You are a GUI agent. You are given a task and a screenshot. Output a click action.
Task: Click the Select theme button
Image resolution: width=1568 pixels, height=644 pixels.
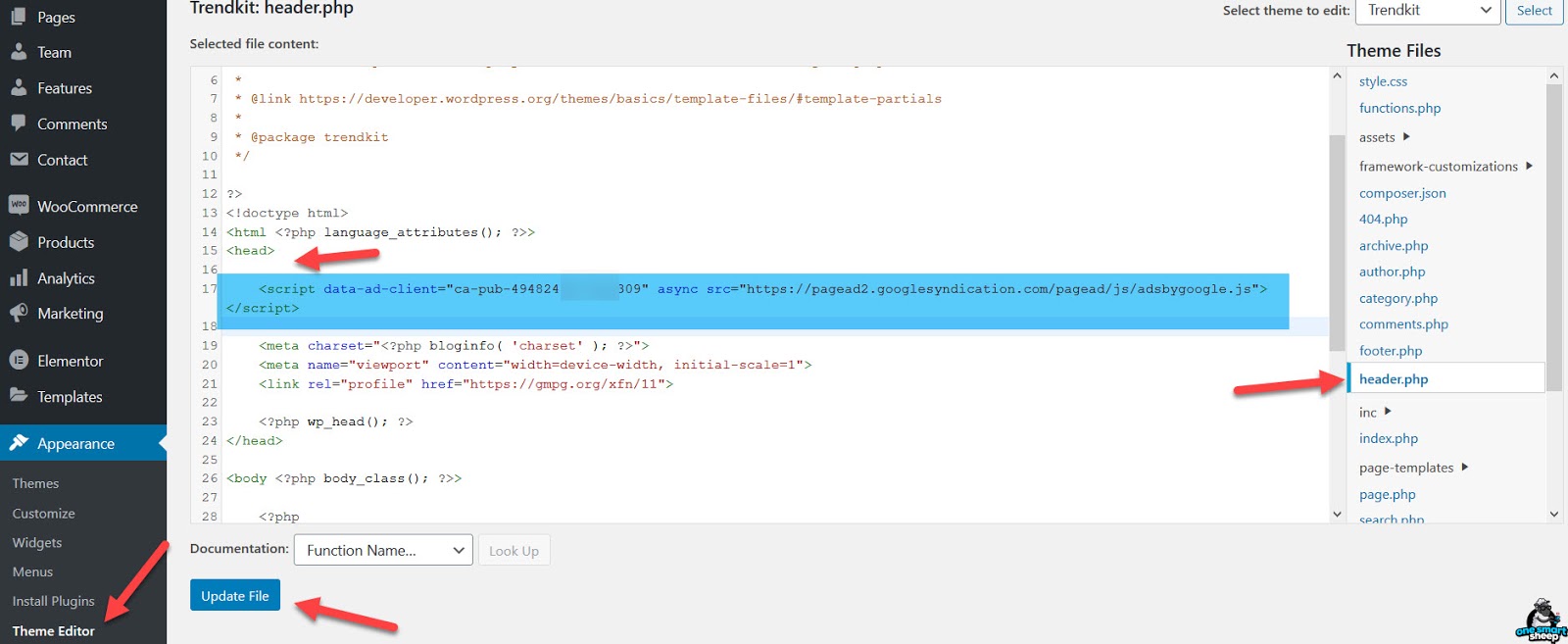point(1534,11)
